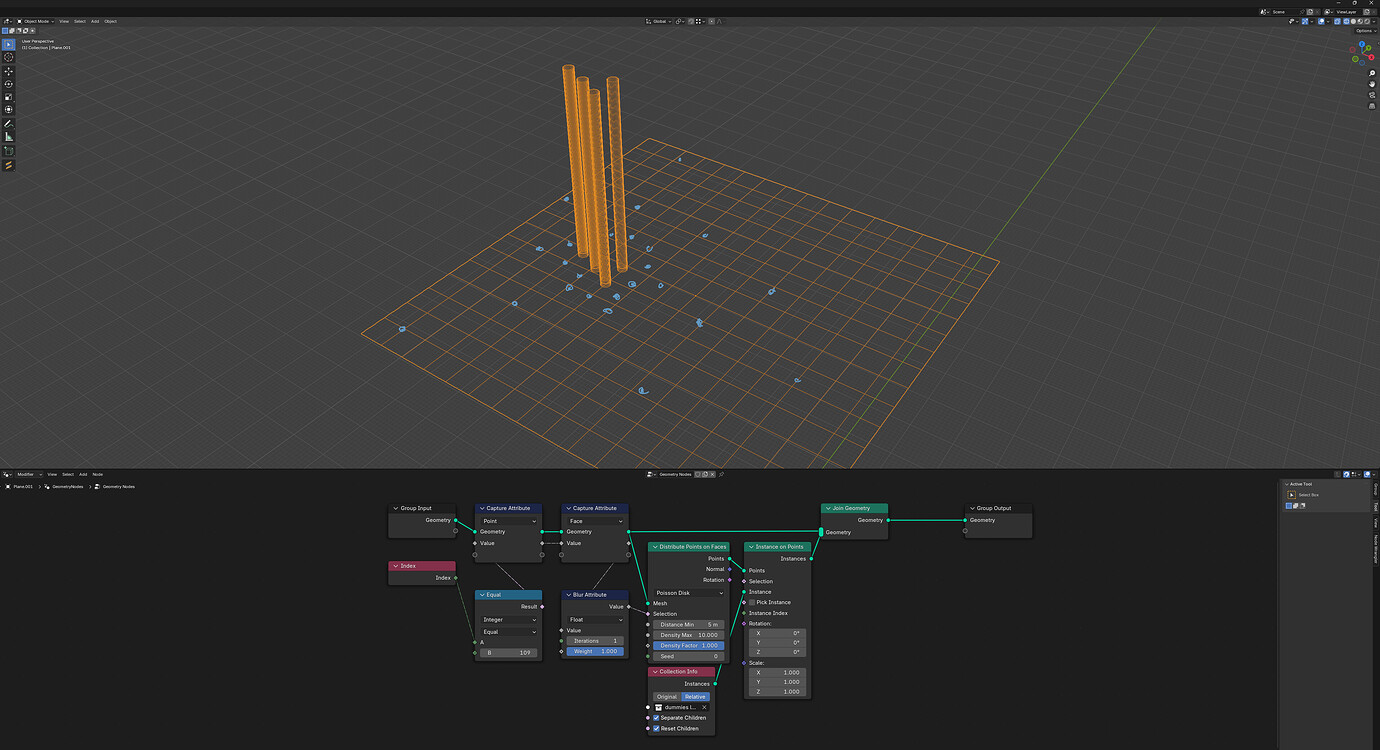This screenshot has width=1380, height=750.
Task: Switch to solid viewport shading sphere
Action: click(1353, 21)
